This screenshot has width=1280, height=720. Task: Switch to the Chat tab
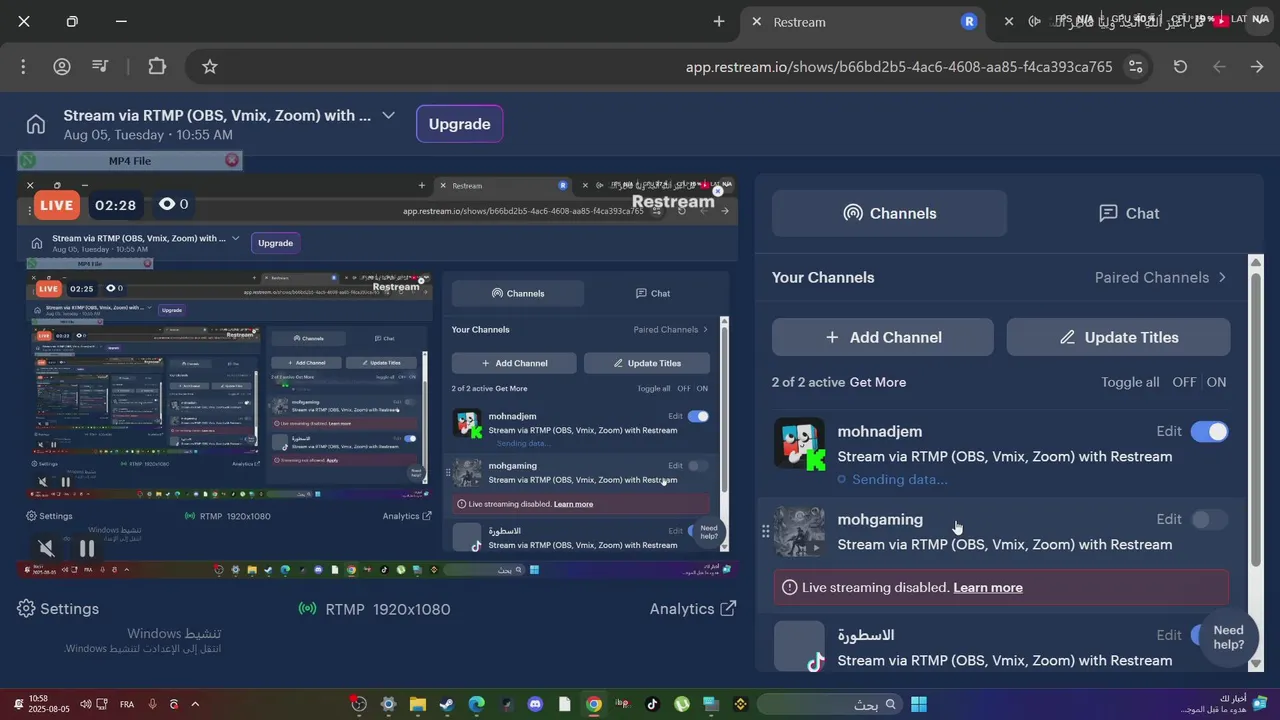(1129, 213)
